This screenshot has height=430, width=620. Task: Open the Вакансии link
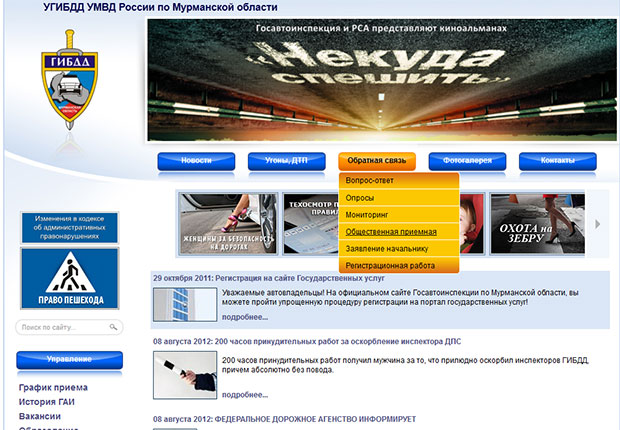coord(40,416)
